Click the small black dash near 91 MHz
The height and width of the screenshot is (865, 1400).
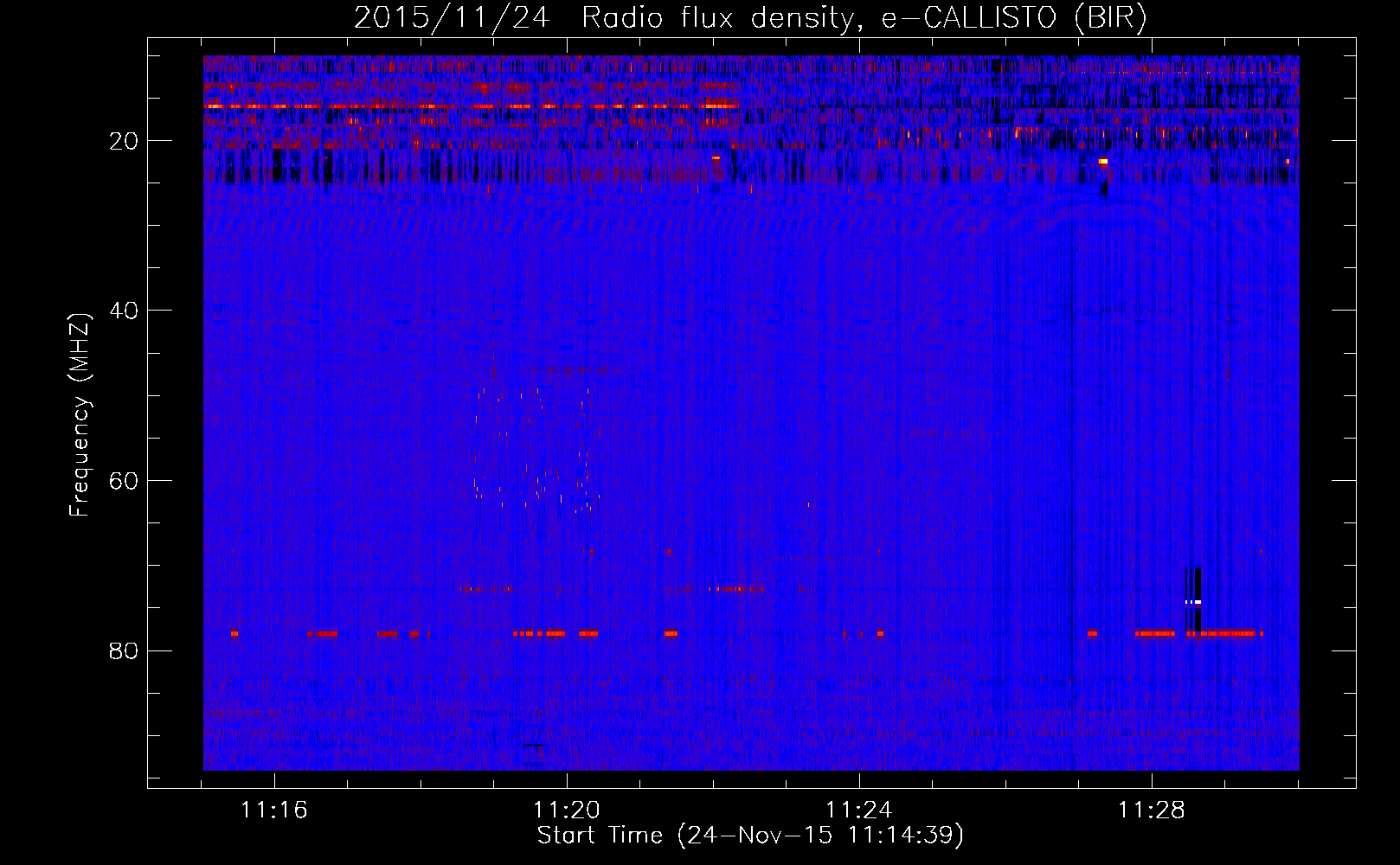(x=532, y=745)
